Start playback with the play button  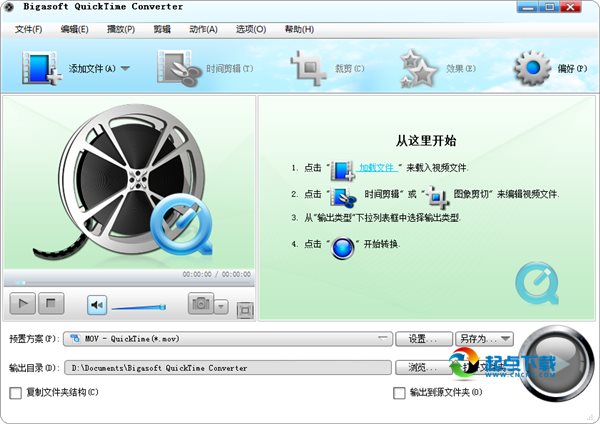coord(23,304)
